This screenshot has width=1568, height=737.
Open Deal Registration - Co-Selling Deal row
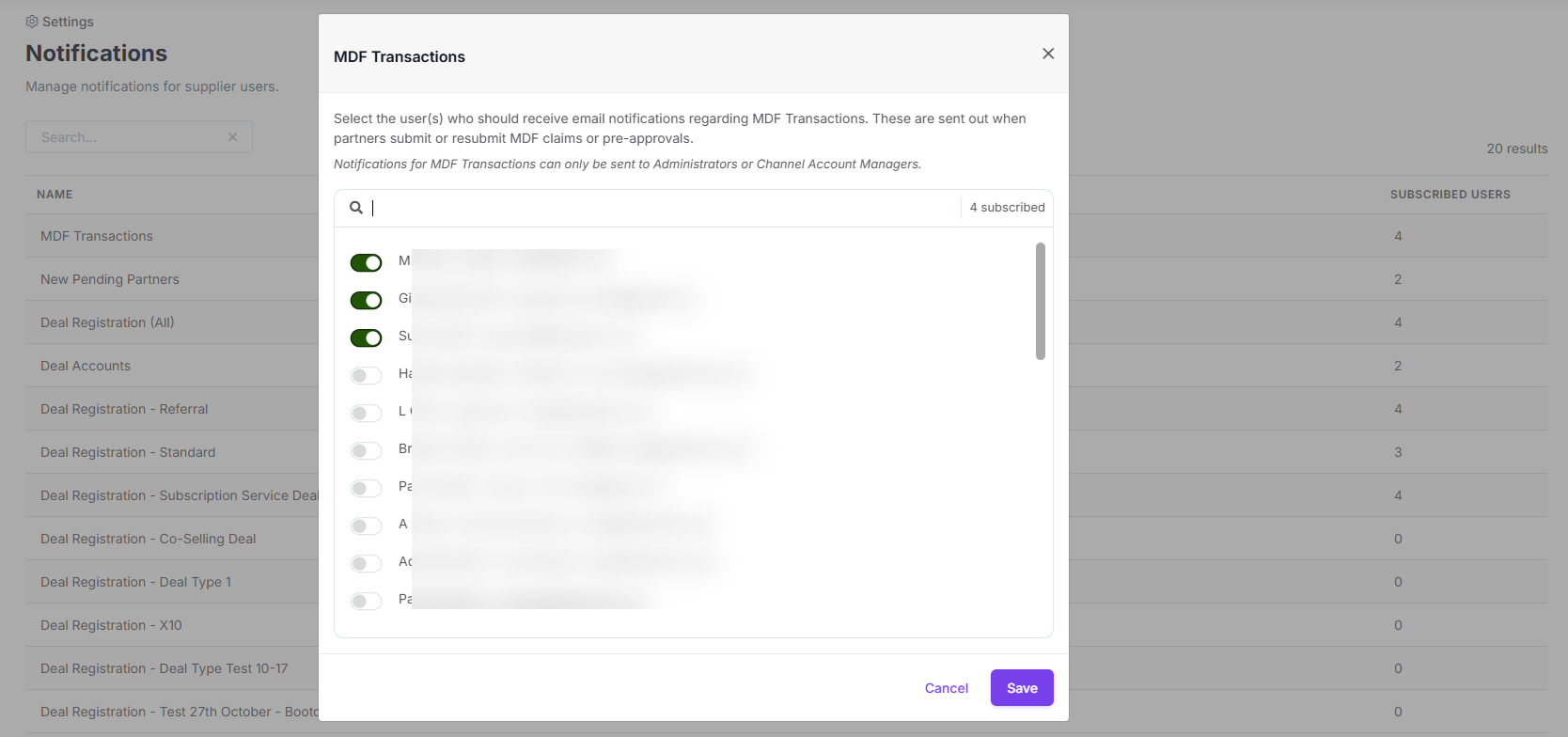[x=148, y=539]
